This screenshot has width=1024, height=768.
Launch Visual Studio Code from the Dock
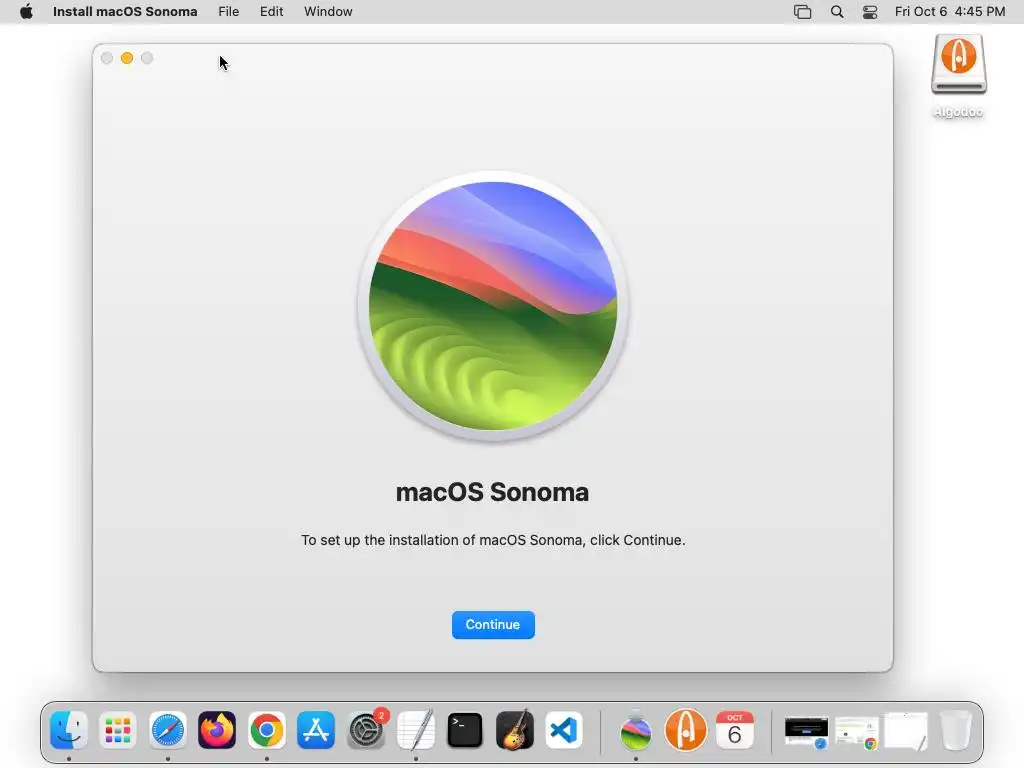(564, 730)
